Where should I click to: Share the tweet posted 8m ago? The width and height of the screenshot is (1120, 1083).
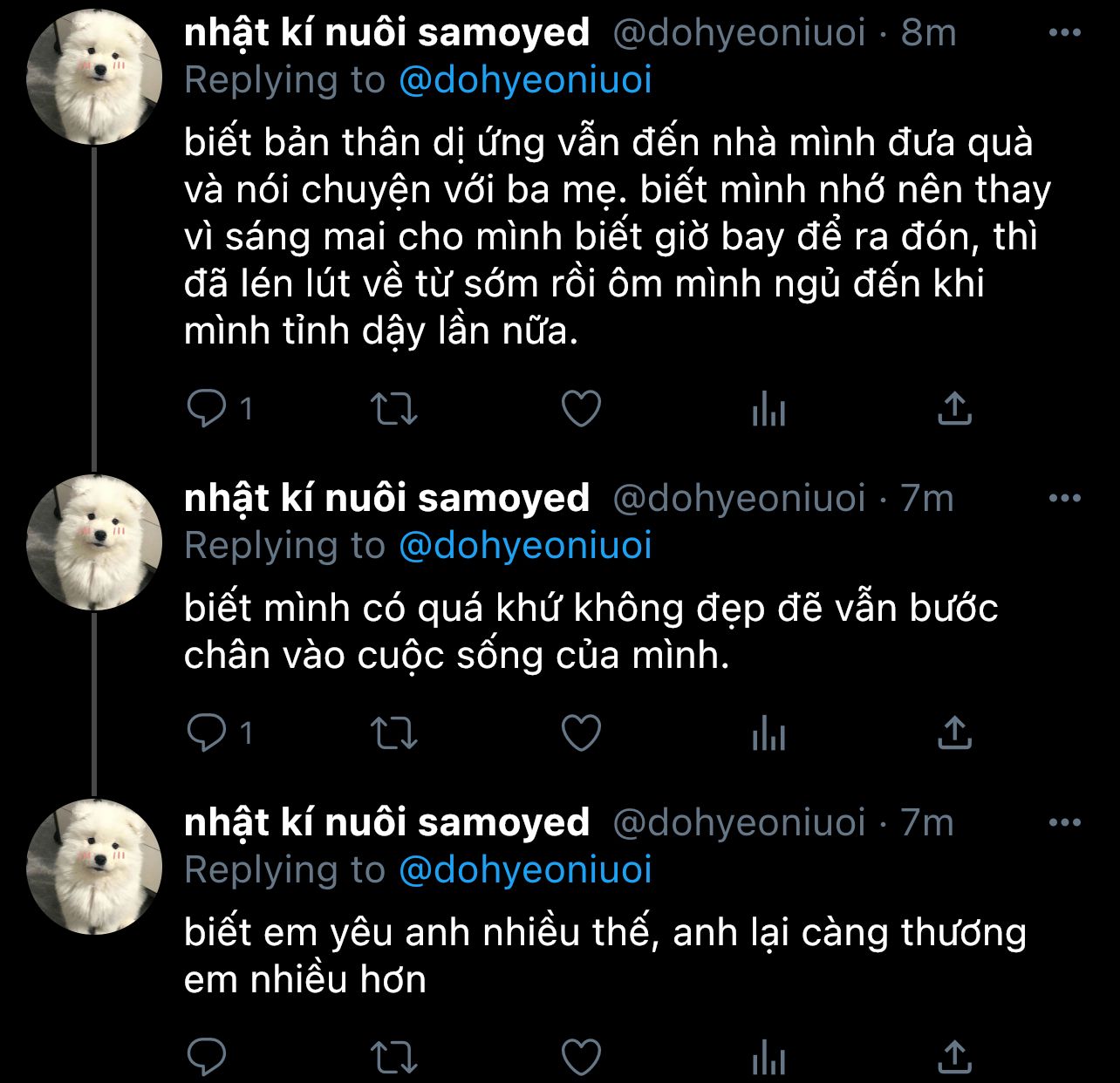(x=955, y=408)
